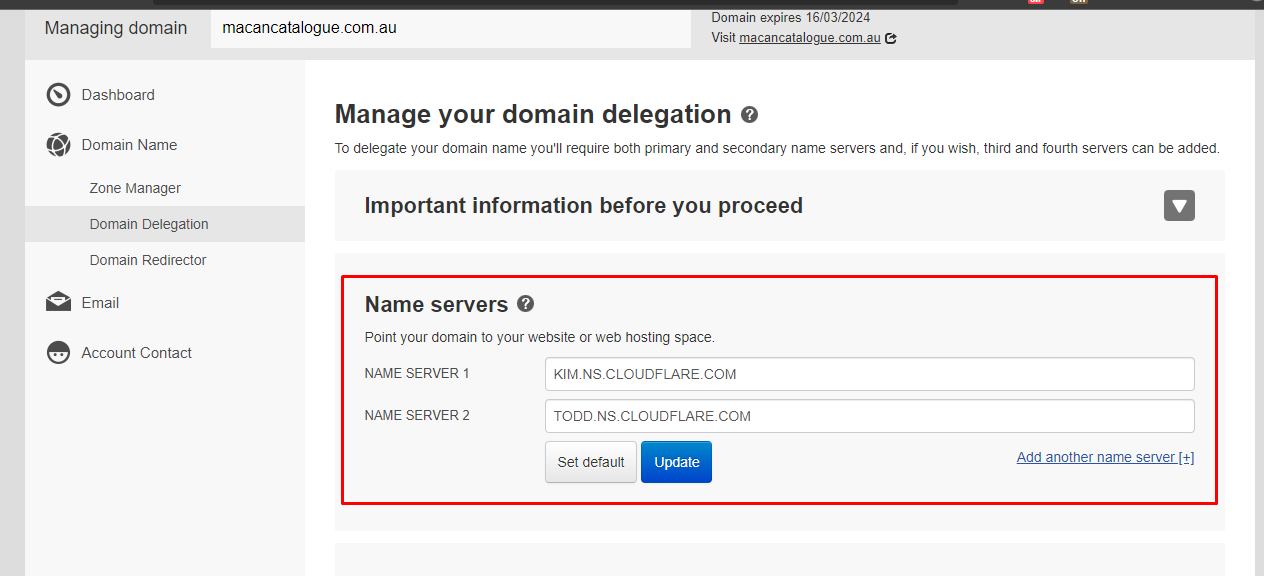Select the Domain Name globe icon
Screen dimensions: 1264x576
click(58, 144)
